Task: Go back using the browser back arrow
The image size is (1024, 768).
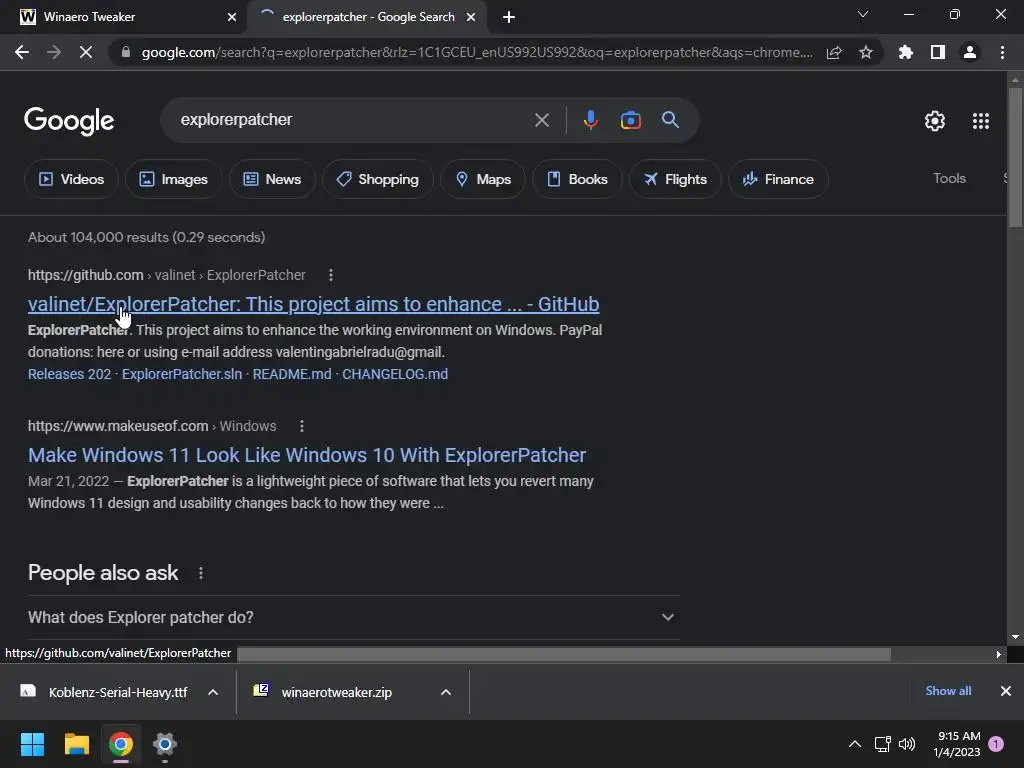Action: point(22,52)
